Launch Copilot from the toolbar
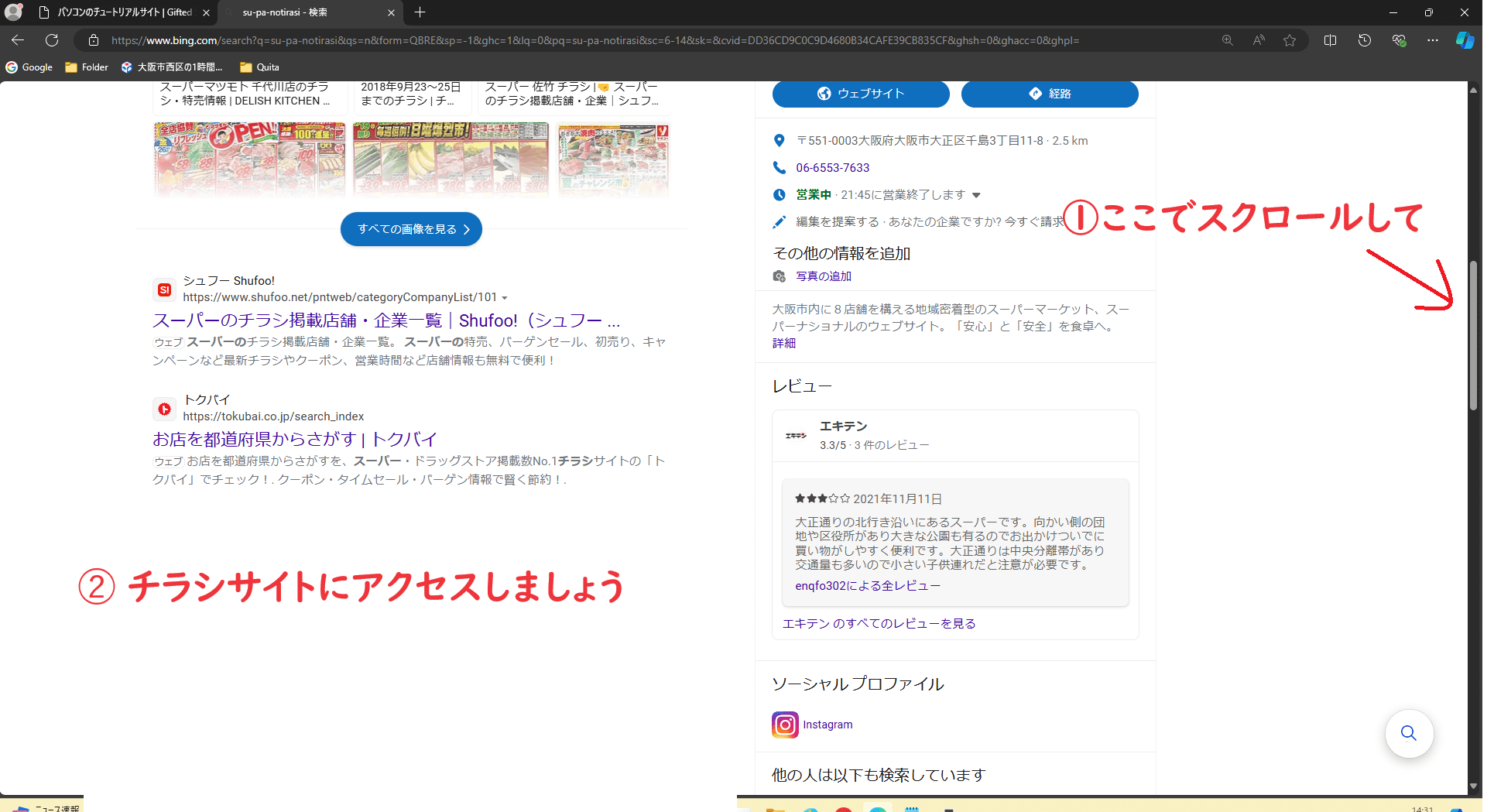1494x812 pixels. pyautogui.click(x=1465, y=40)
